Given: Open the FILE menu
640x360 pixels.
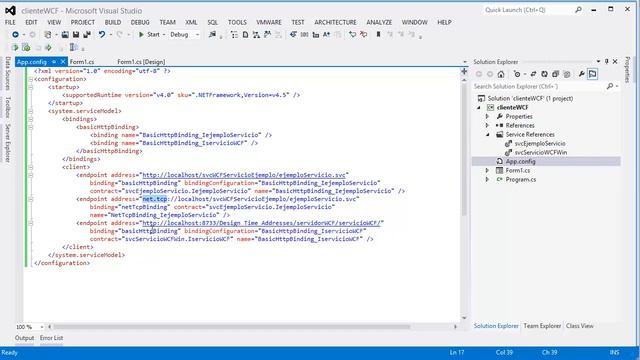Looking at the screenshot, I should coord(10,22).
